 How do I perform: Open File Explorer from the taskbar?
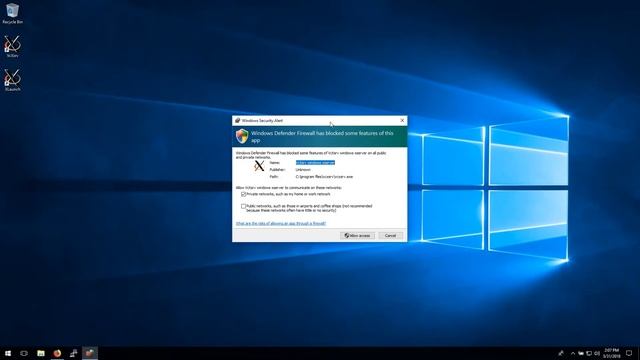[41, 353]
